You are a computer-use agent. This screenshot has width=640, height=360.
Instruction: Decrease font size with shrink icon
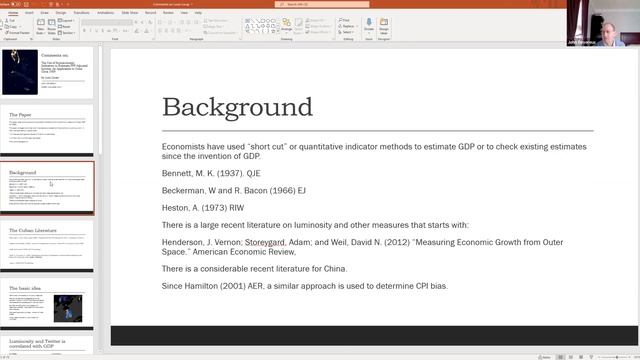click(x=142, y=22)
